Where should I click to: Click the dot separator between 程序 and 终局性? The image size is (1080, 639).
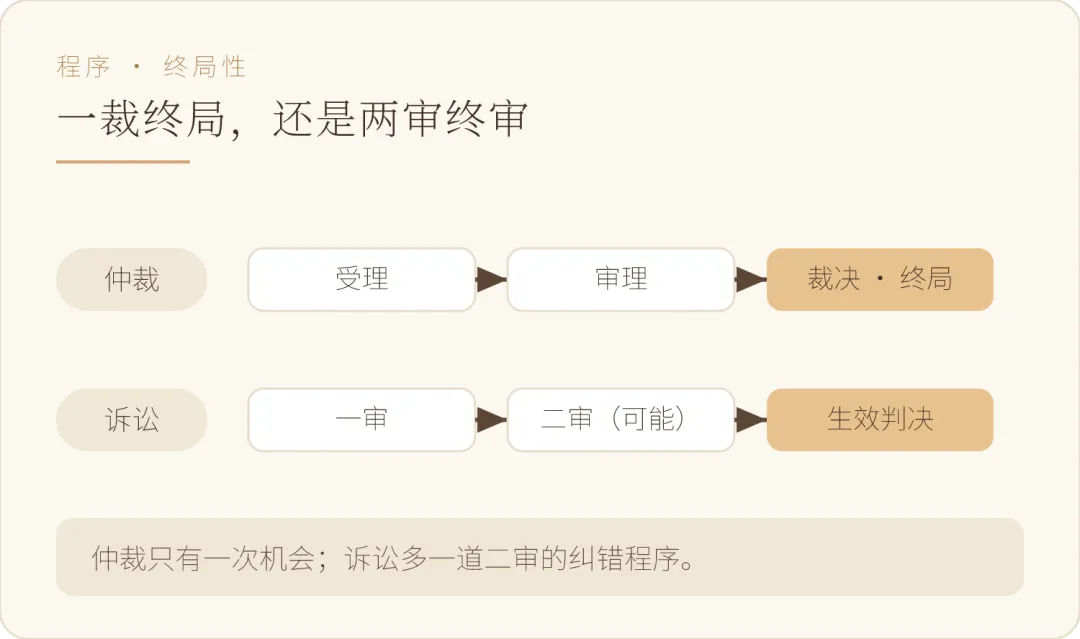coord(136,67)
